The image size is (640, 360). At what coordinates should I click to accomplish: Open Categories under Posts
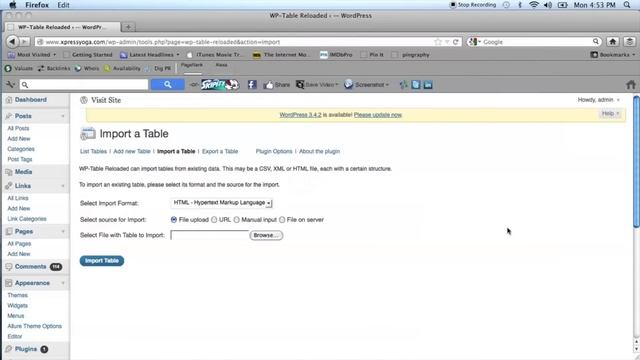21,149
